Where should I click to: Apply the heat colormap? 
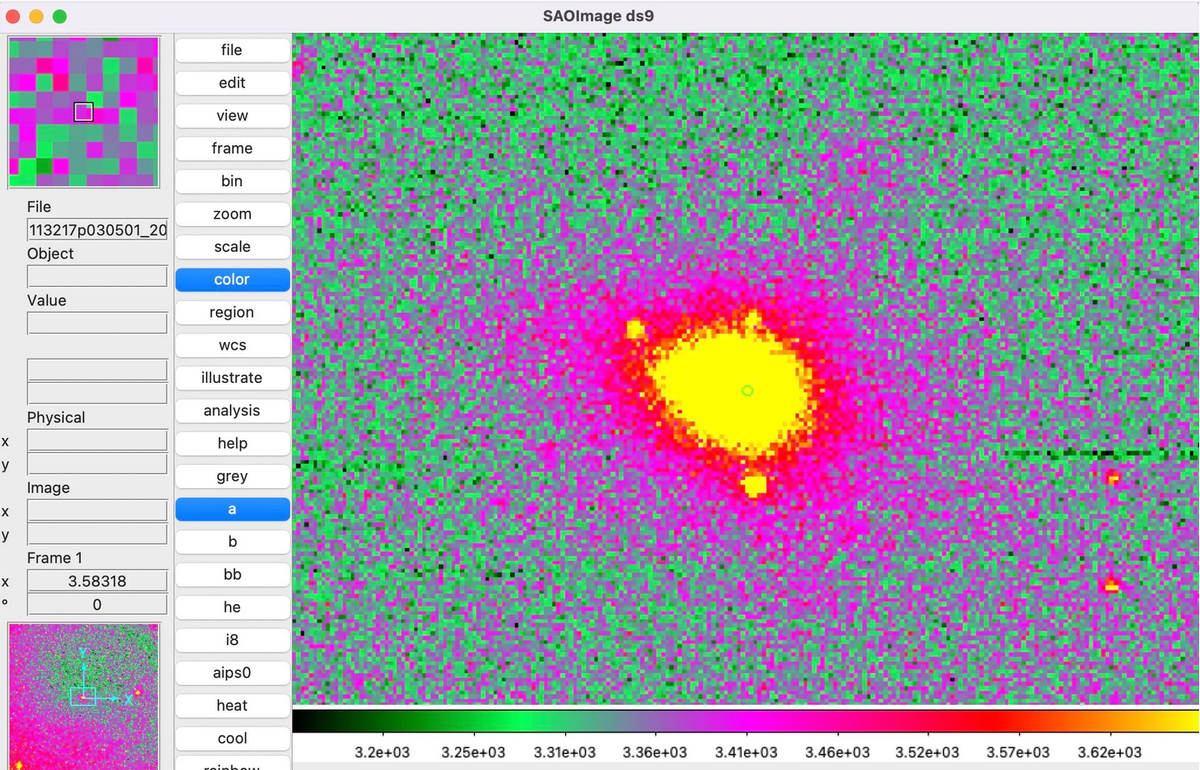232,706
